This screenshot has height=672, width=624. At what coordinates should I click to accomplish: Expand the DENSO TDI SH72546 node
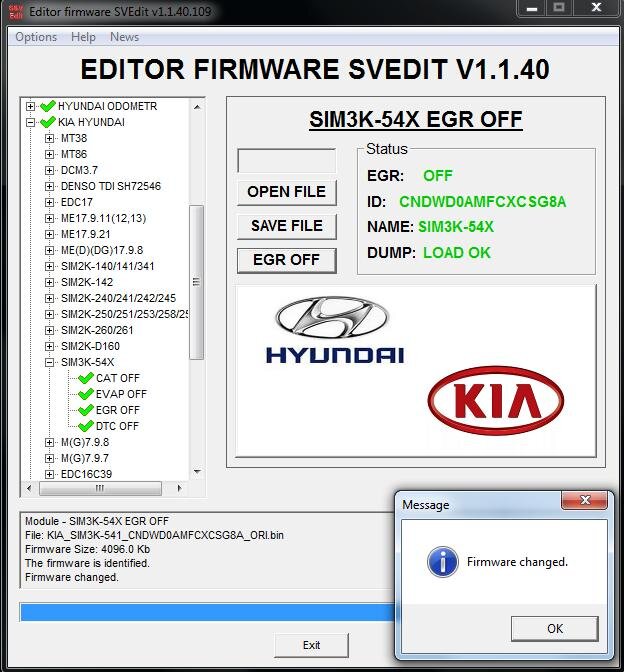pyautogui.click(x=49, y=186)
